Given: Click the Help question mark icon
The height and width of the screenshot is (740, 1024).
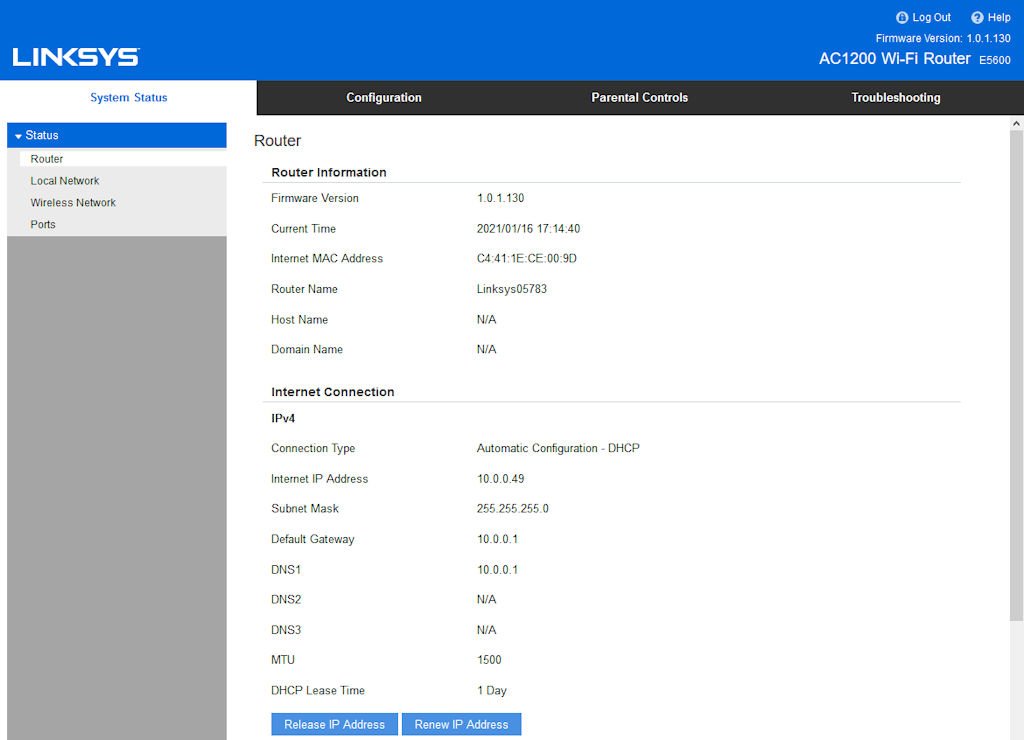Looking at the screenshot, I should 977,18.
